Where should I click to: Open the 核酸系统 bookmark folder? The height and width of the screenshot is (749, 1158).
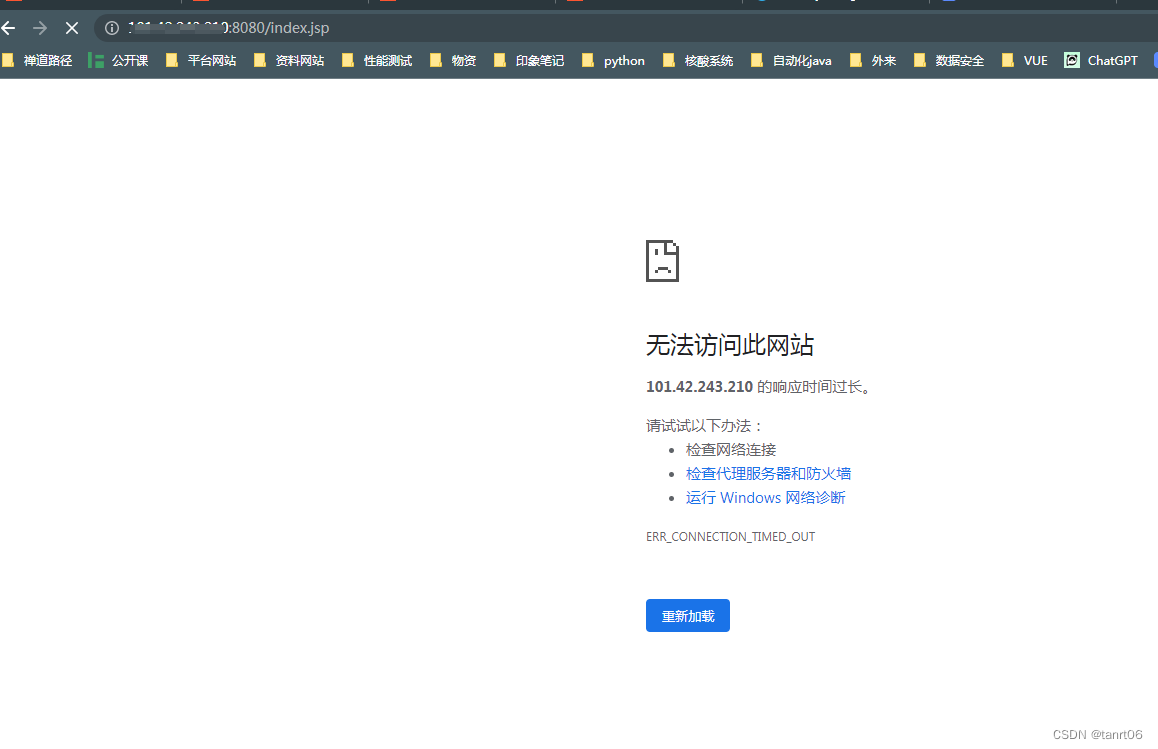coord(698,61)
